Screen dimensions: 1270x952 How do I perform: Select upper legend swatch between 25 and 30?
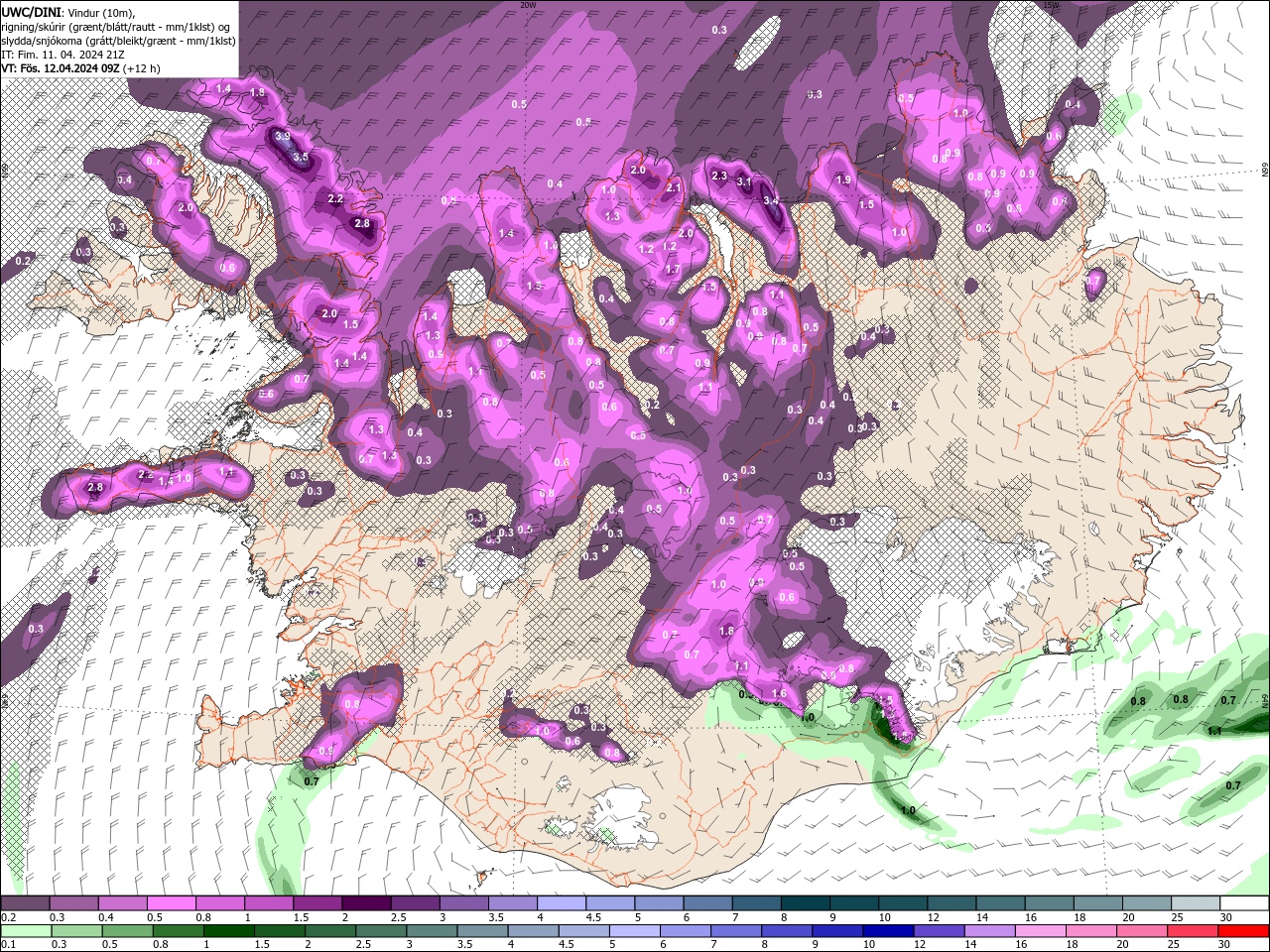click(x=1197, y=903)
